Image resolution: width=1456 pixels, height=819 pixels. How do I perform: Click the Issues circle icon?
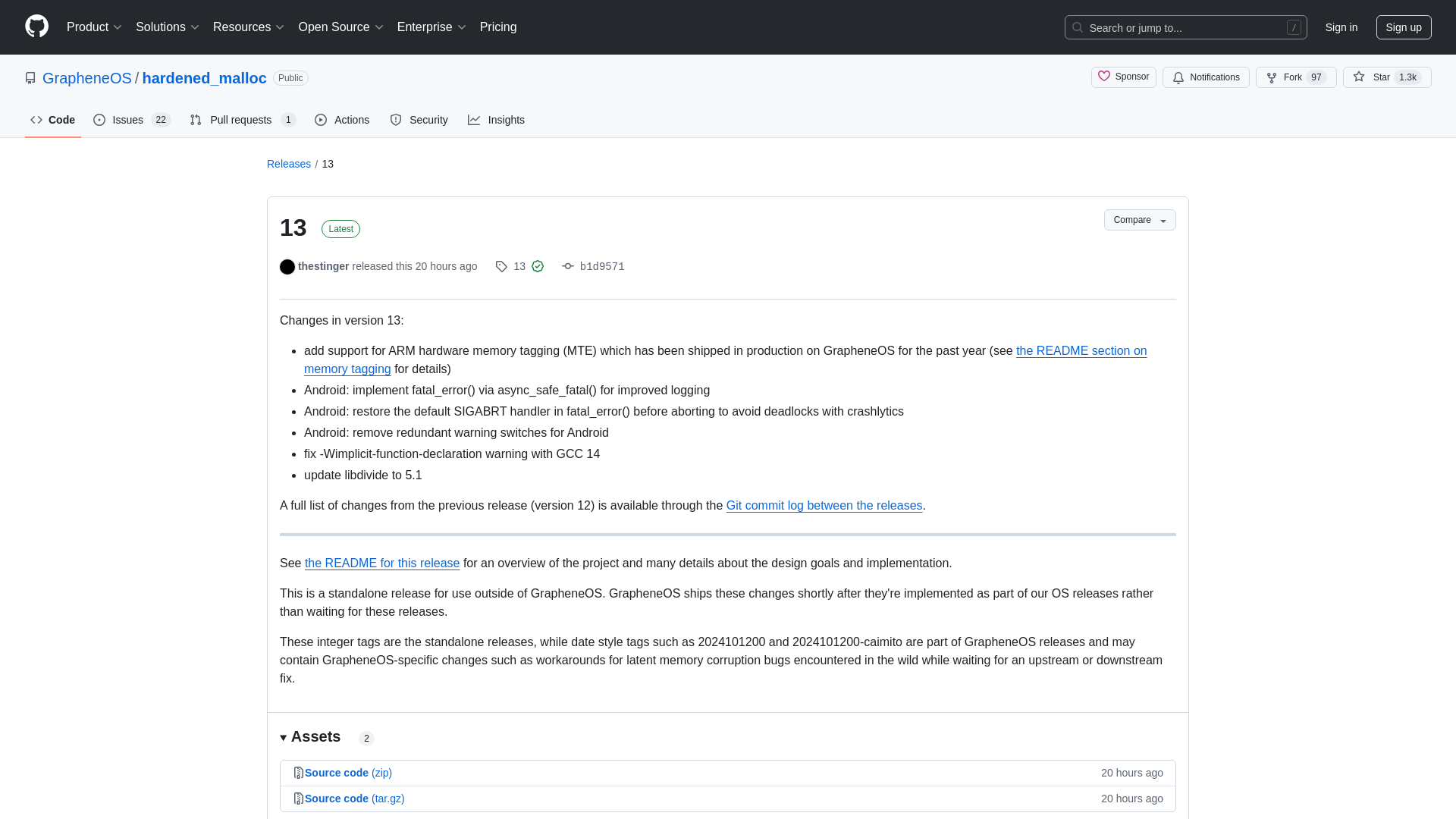click(x=99, y=120)
